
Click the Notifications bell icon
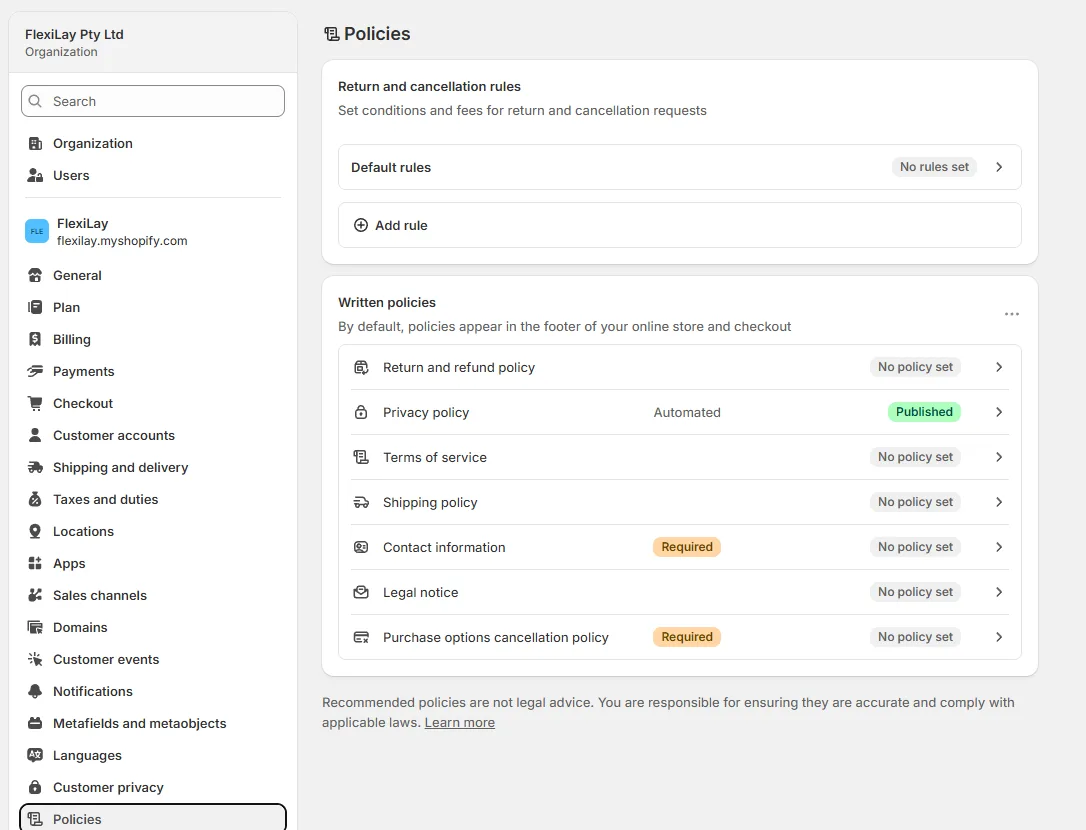(x=35, y=691)
